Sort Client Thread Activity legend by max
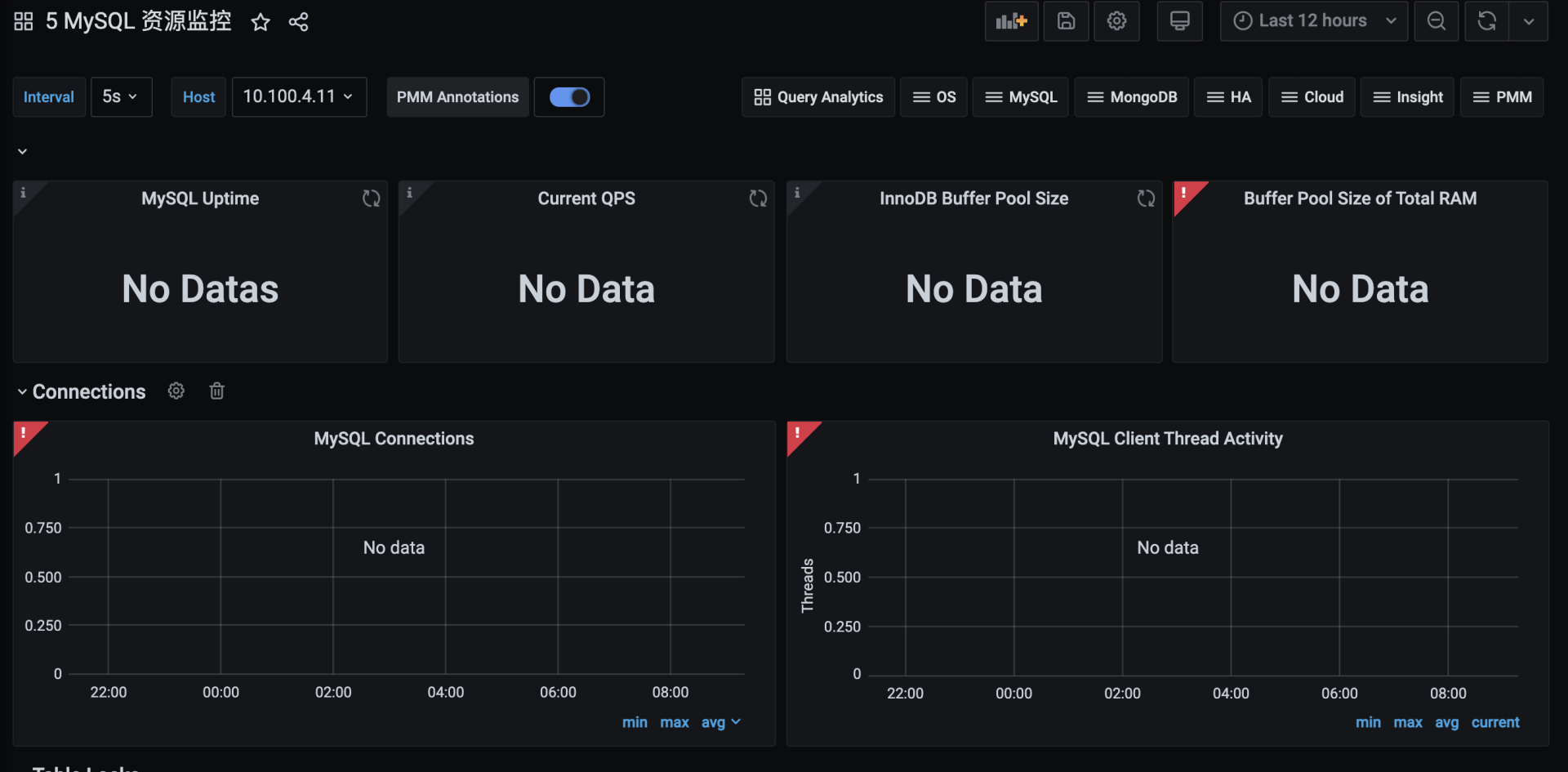Viewport: 1568px width, 772px height. [1408, 722]
